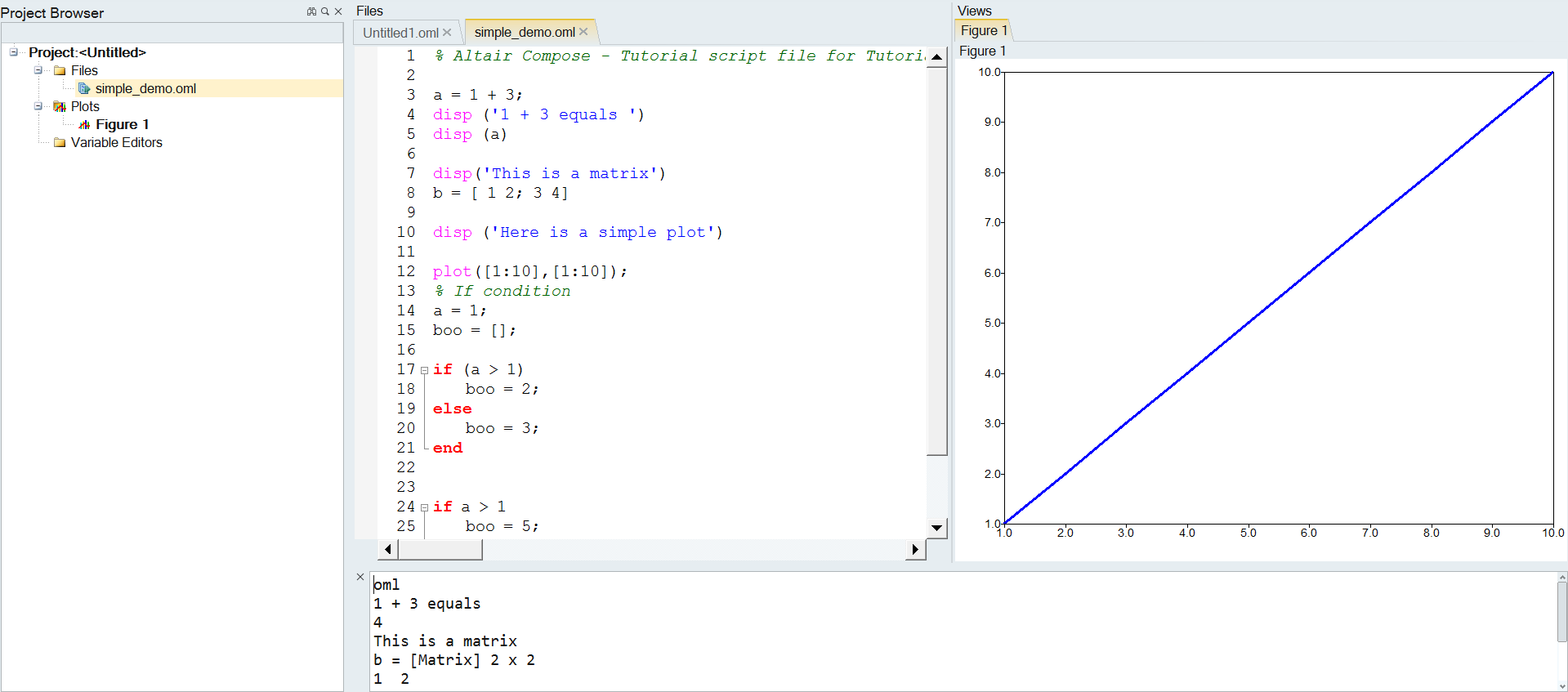Click the binoculars find icon in Project Browser

(311, 11)
